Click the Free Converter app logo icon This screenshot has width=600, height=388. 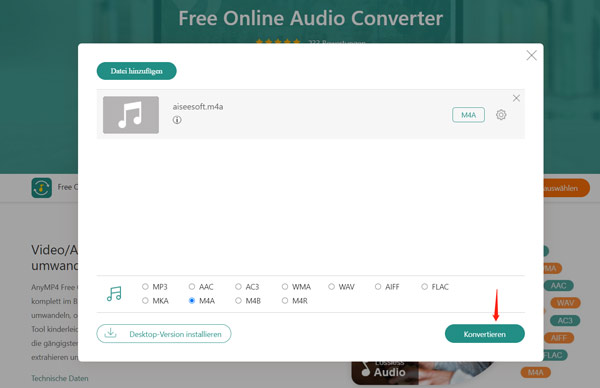[x=42, y=187]
